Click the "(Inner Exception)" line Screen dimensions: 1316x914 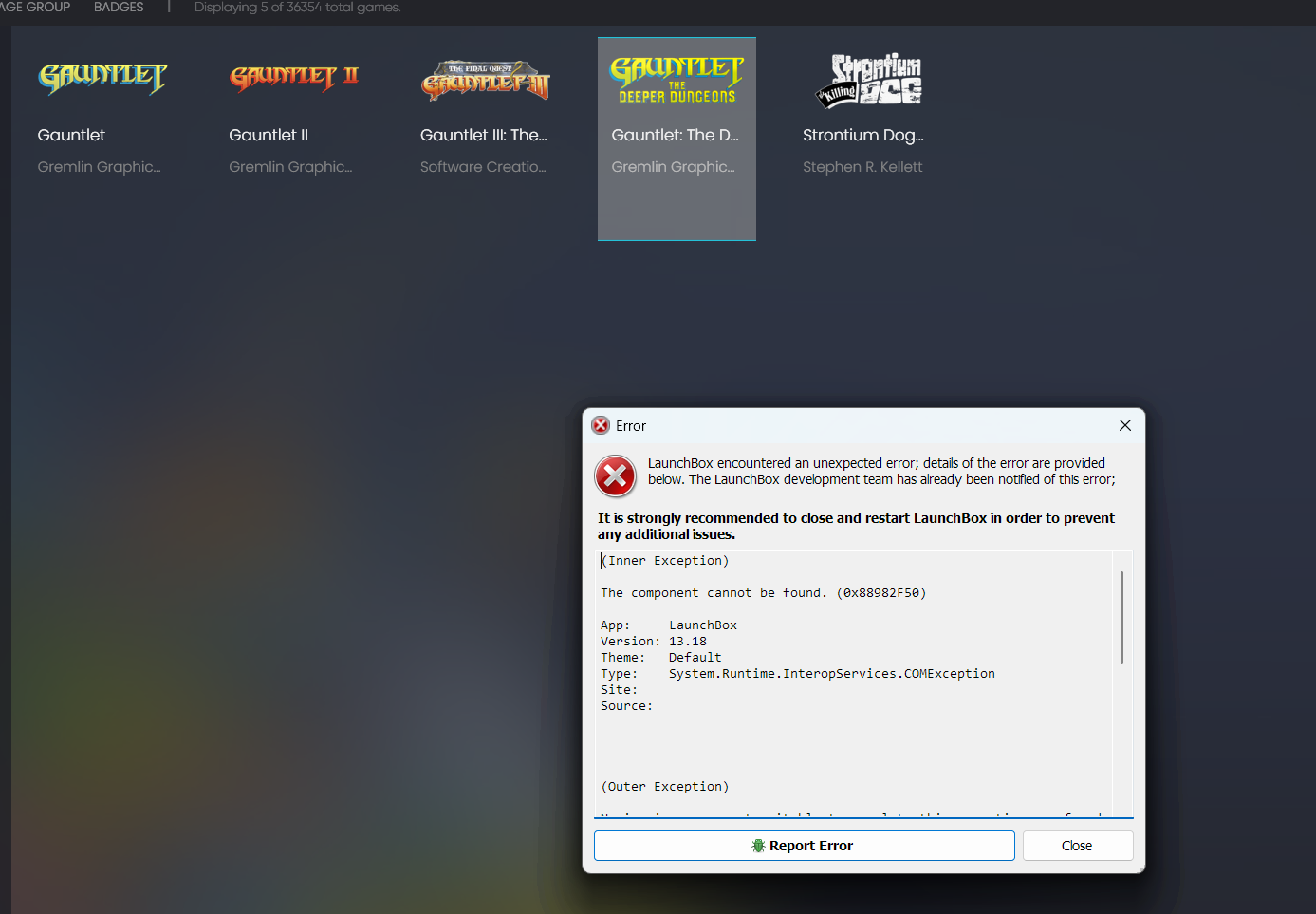coord(665,561)
